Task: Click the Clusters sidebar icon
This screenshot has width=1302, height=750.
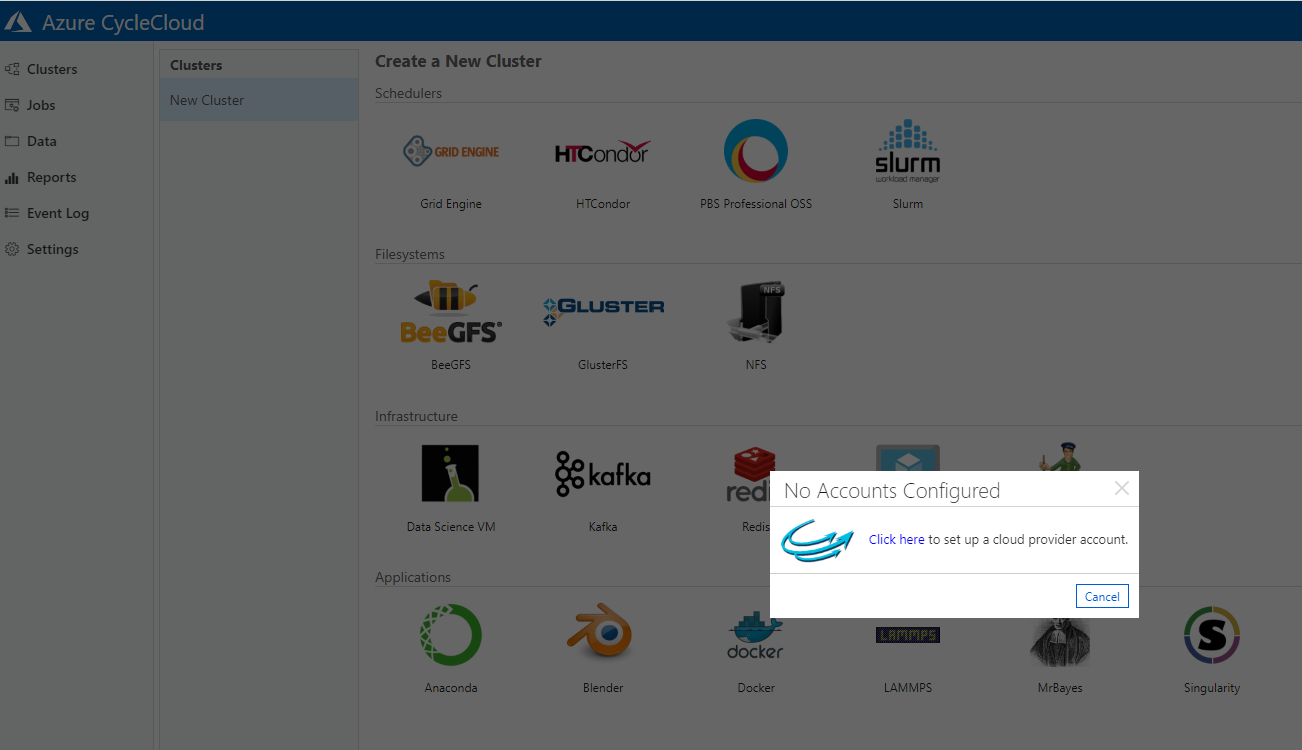Action: point(12,69)
